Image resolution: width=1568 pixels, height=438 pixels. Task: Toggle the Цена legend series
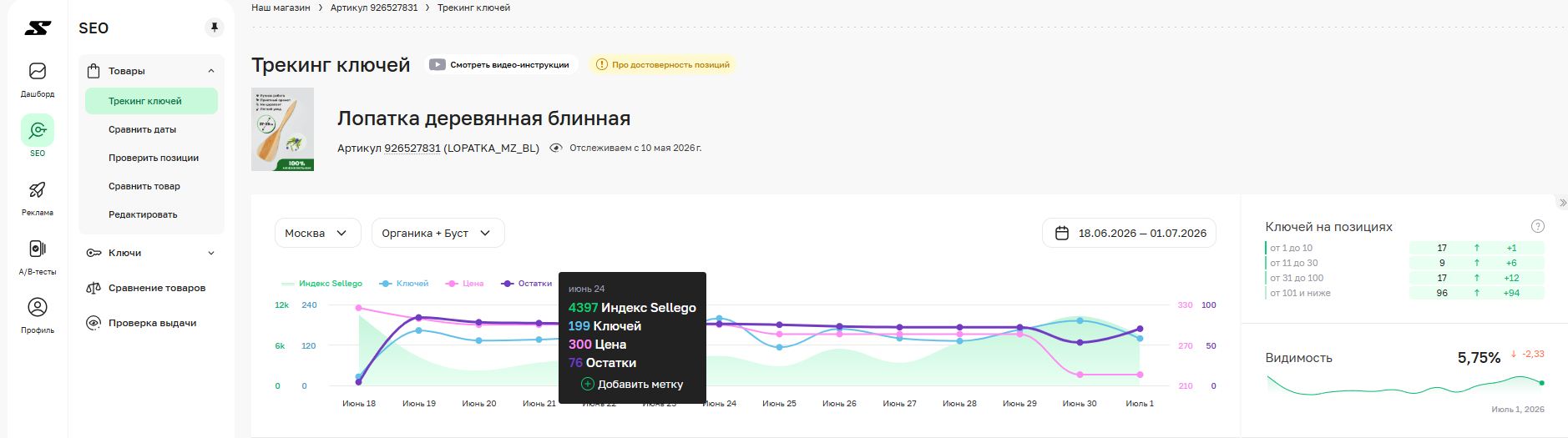coord(465,284)
